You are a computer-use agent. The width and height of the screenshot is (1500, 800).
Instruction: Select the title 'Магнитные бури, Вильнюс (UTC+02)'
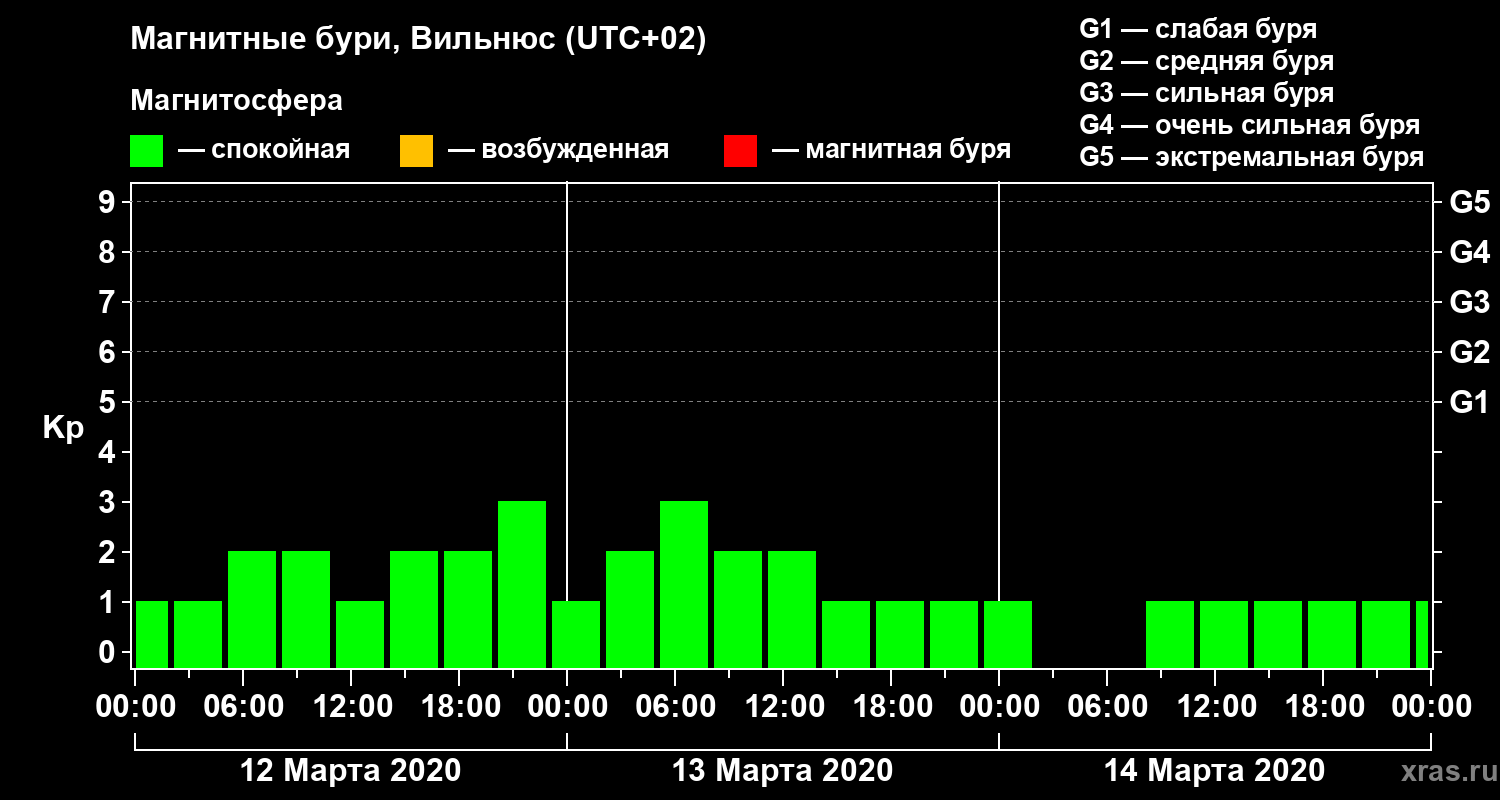pyautogui.click(x=418, y=41)
